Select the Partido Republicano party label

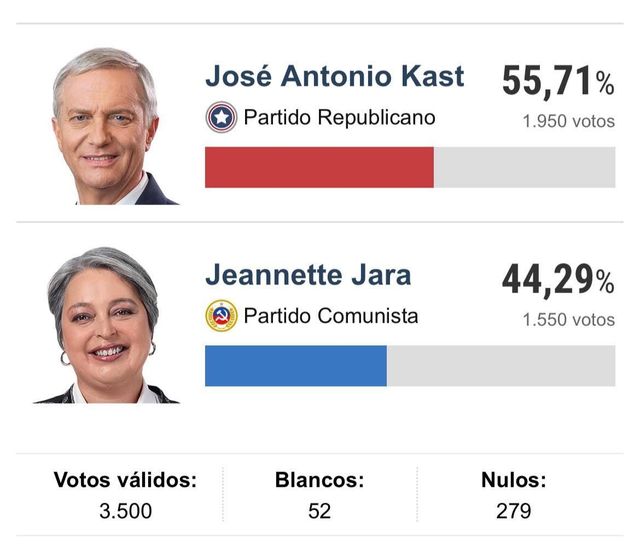click(340, 117)
